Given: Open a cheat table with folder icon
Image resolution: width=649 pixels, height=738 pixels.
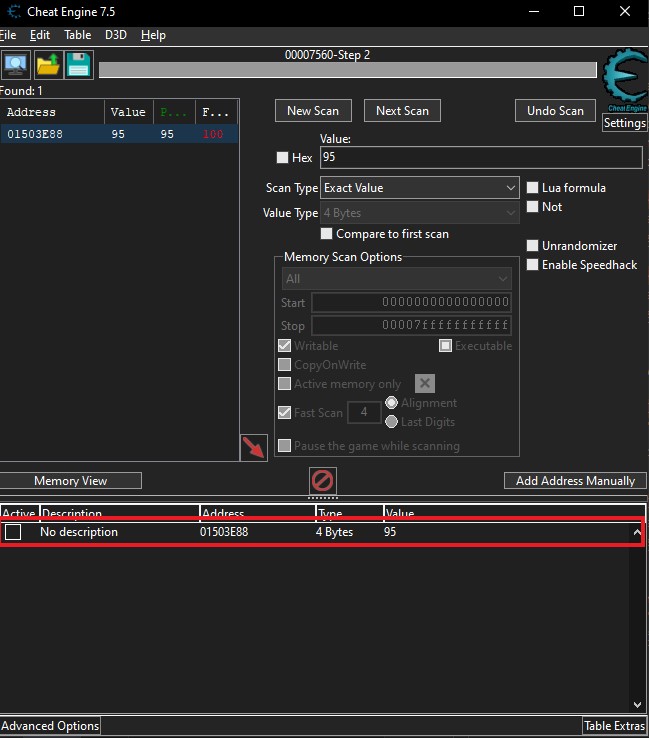Looking at the screenshot, I should coord(48,65).
